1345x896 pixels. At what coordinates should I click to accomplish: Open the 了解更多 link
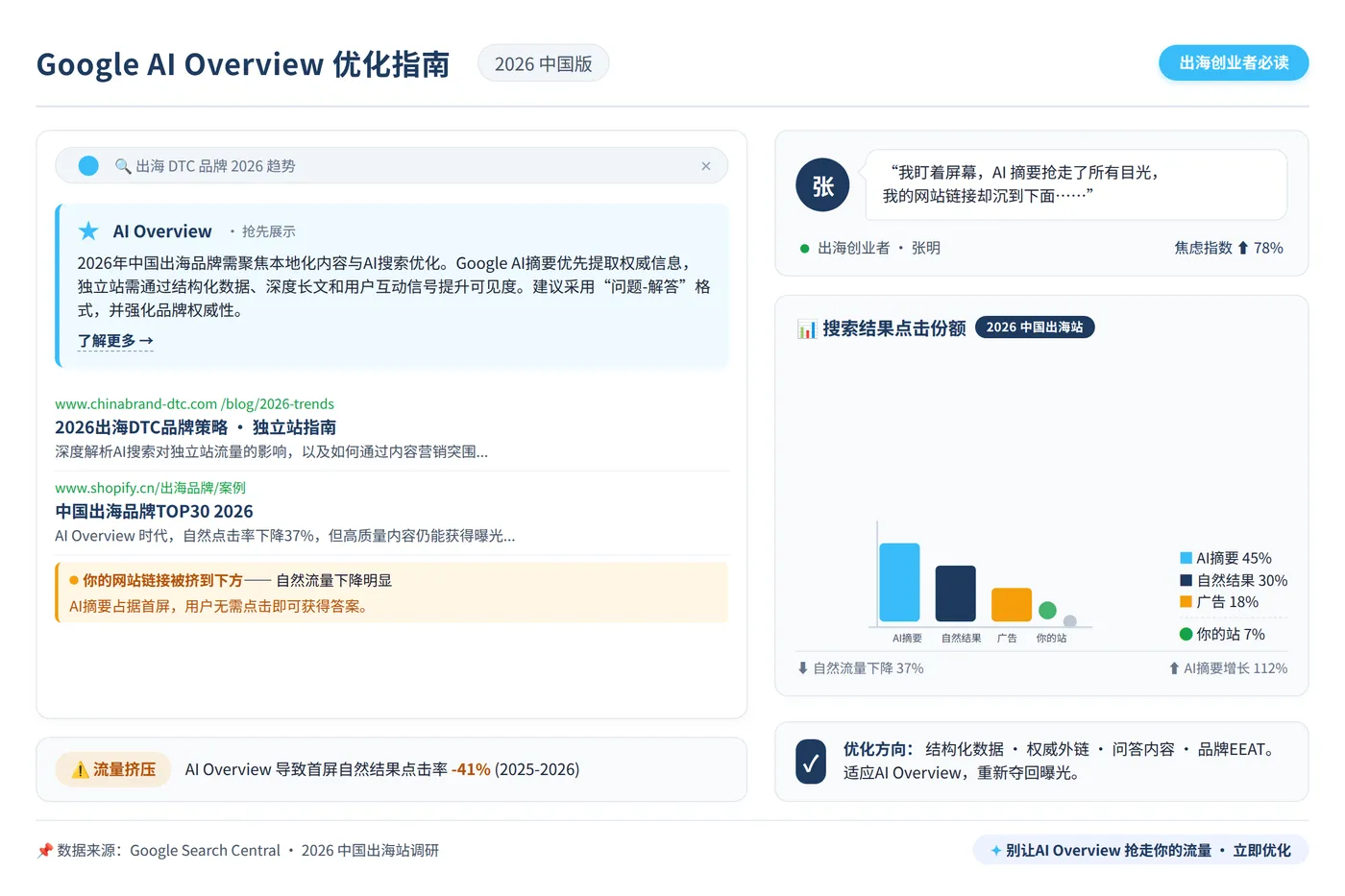point(115,341)
